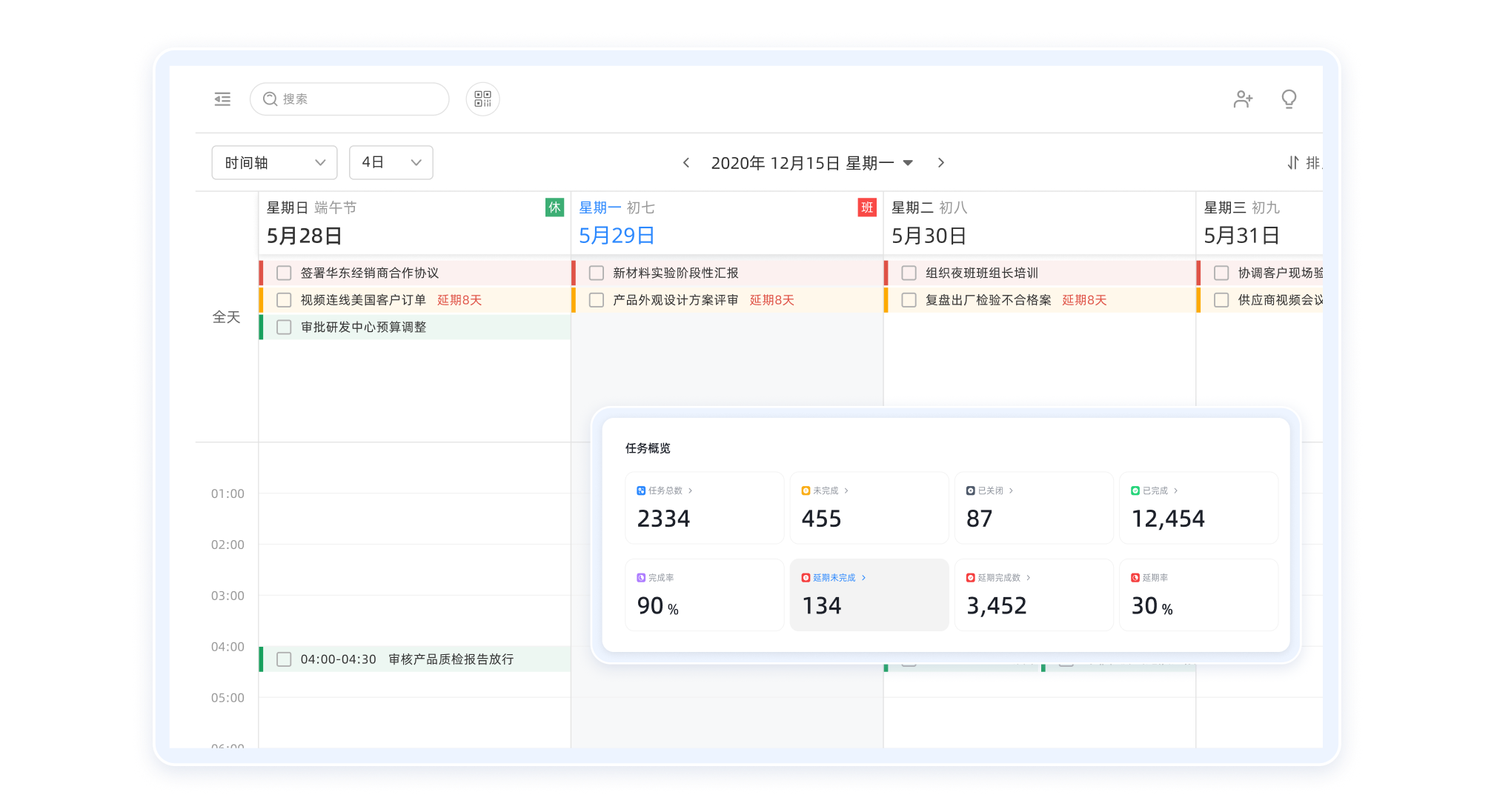Expand 已关闭 chevron
Viewport: 1494px width, 812px height.
1011,490
